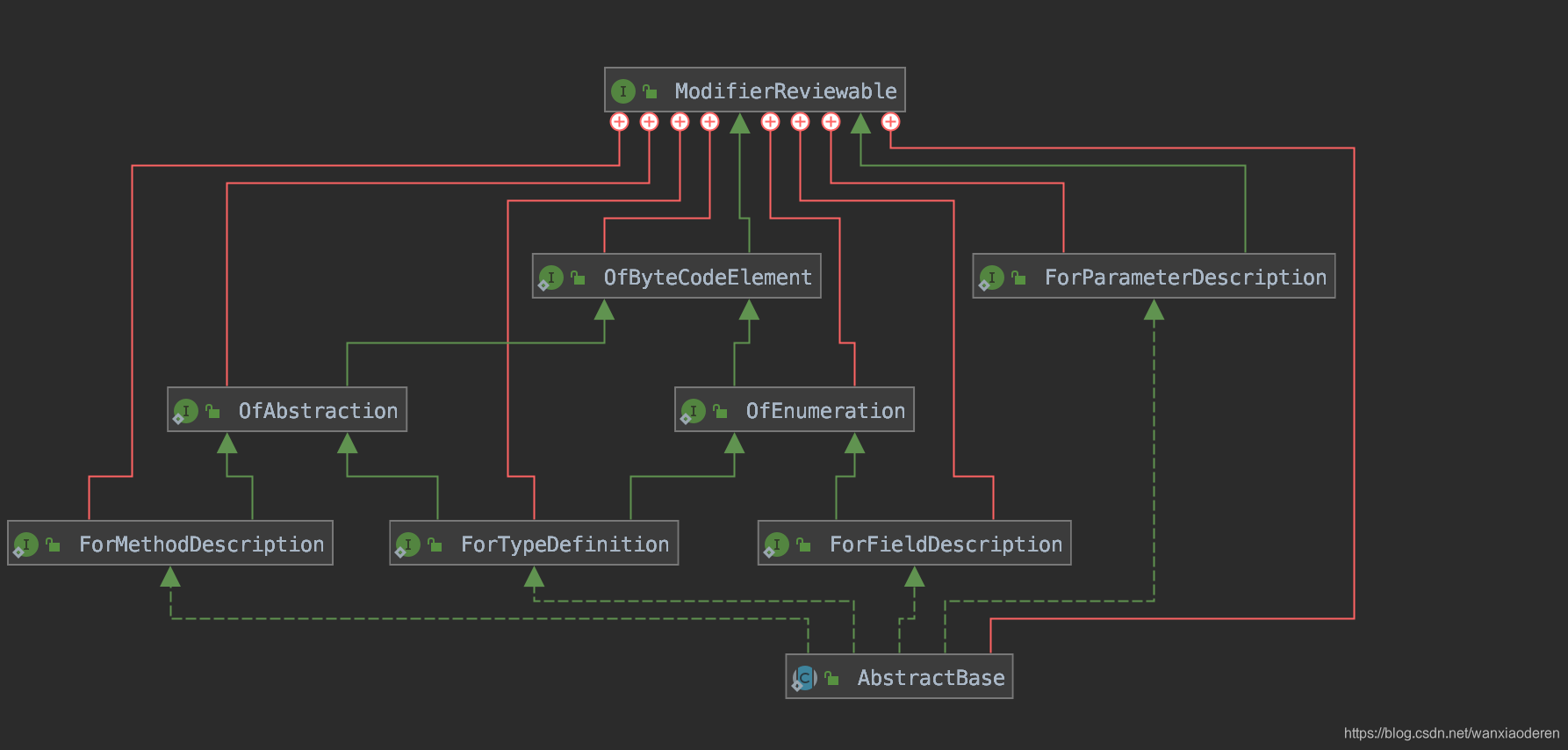Click the public lock icon on ModifierReviewable

(x=651, y=91)
